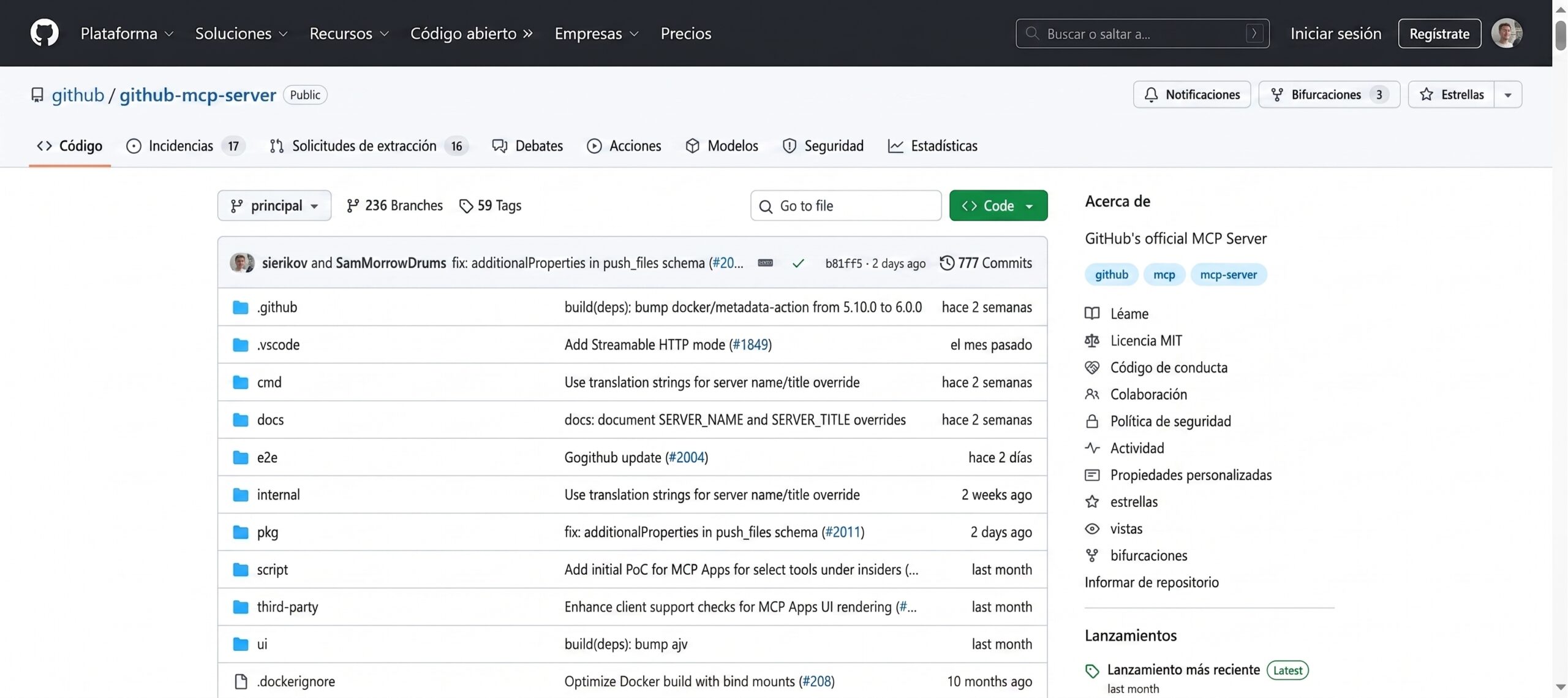Open the 59 Tags link

pyautogui.click(x=490, y=206)
